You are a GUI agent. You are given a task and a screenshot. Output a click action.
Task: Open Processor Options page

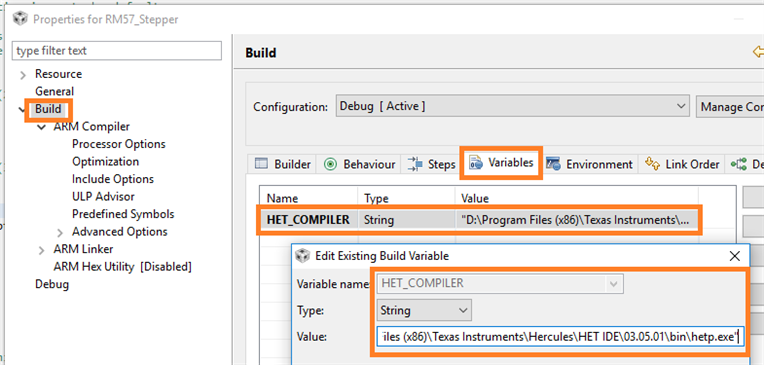pos(119,144)
